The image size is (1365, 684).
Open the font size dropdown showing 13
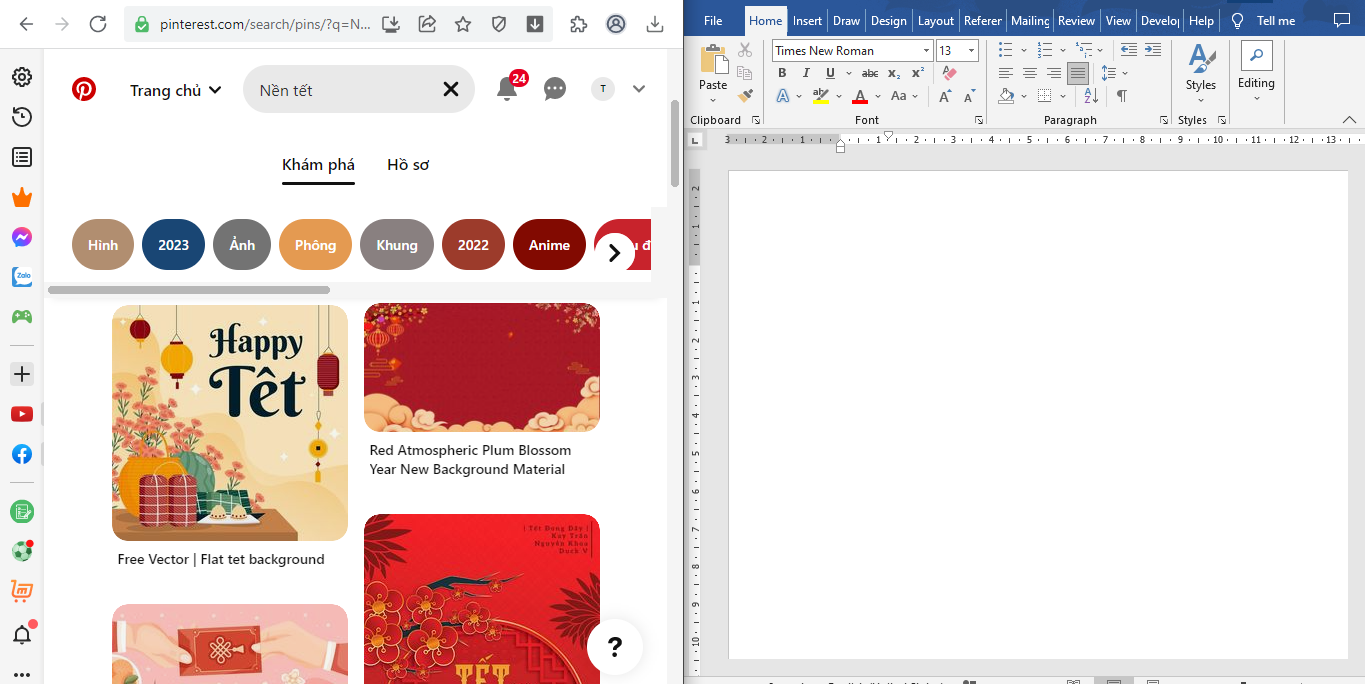coord(971,51)
